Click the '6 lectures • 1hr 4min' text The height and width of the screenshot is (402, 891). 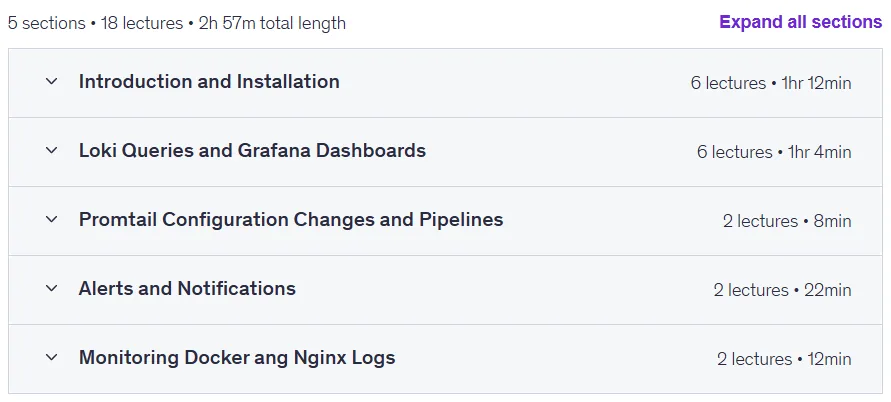coord(774,152)
